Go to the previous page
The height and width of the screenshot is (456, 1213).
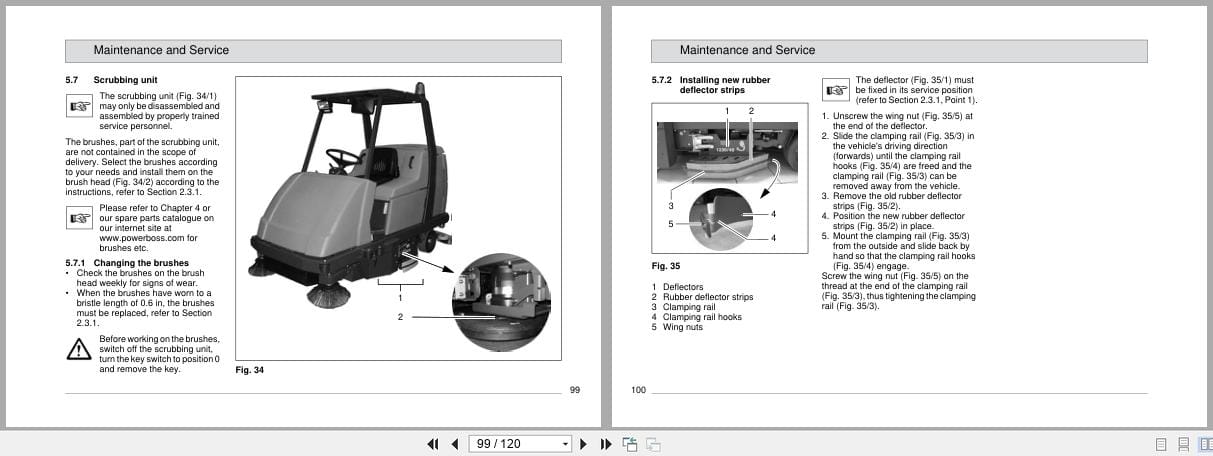pos(455,444)
